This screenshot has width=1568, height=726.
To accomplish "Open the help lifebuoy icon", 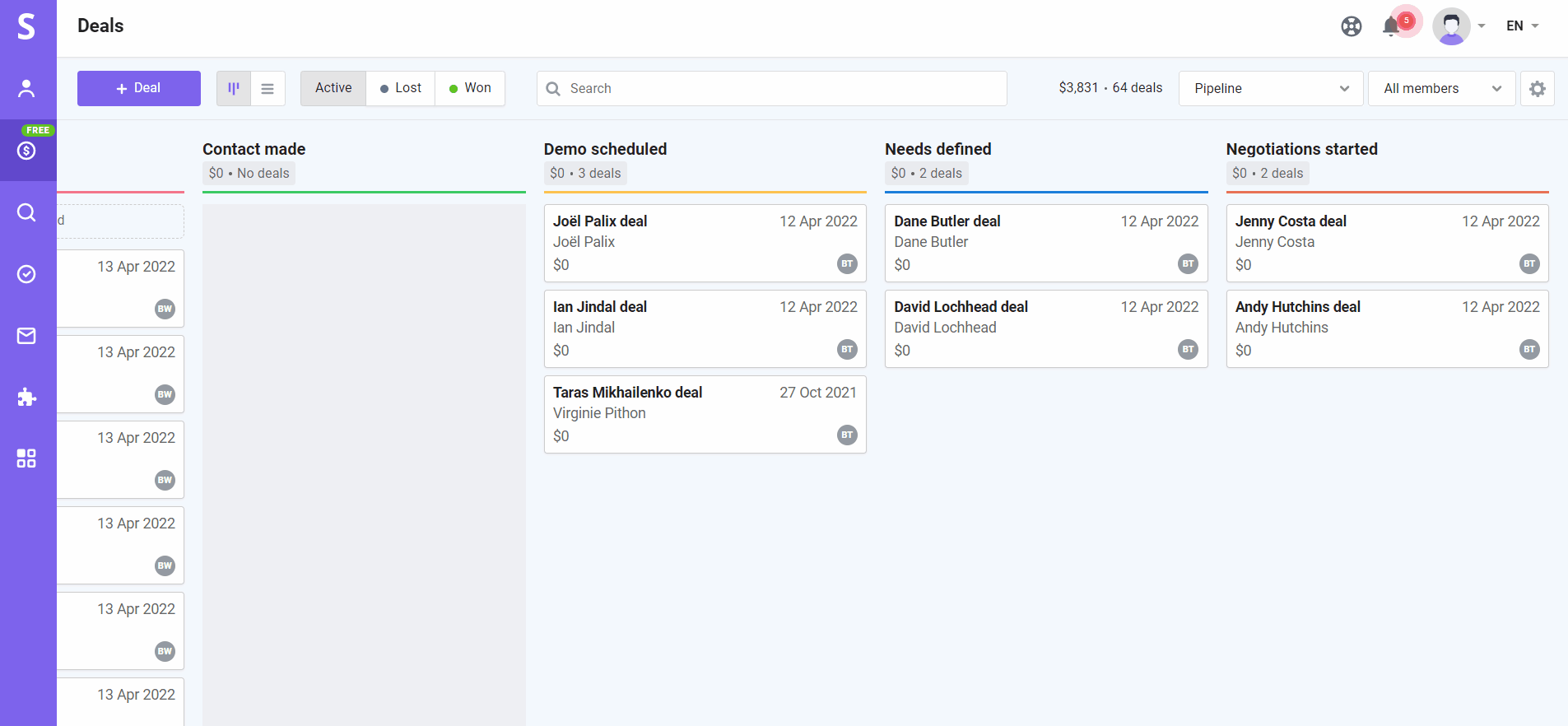I will click(1352, 26).
